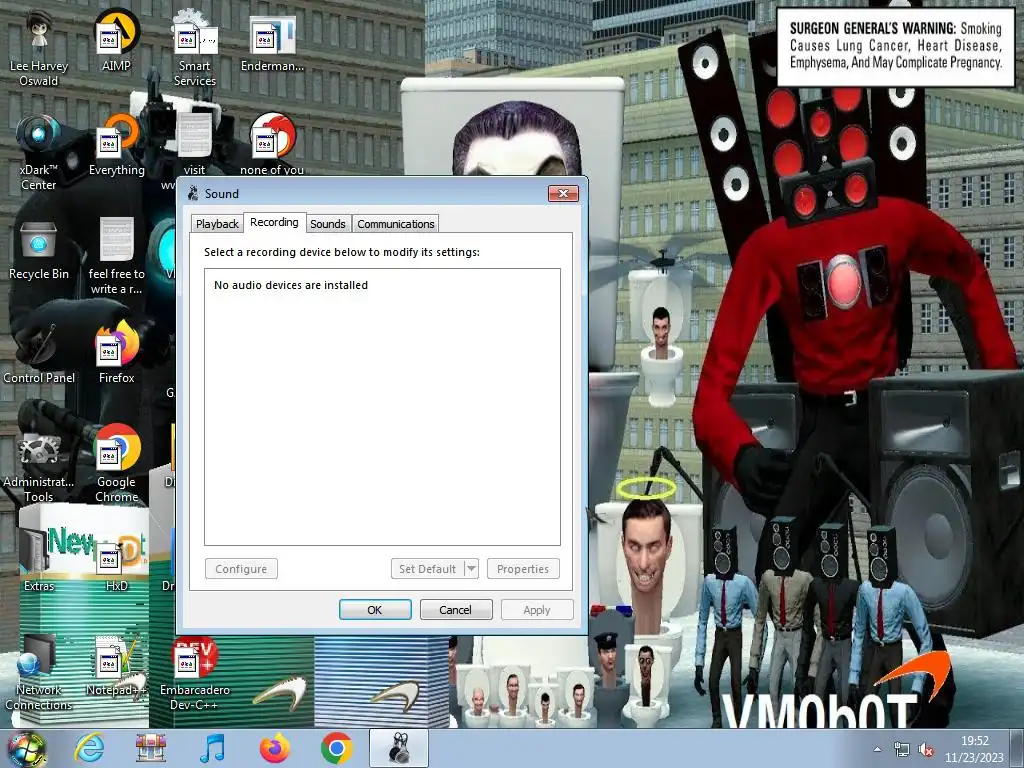
Task: Launch the Firefox desktop shortcut
Action: 116,354
